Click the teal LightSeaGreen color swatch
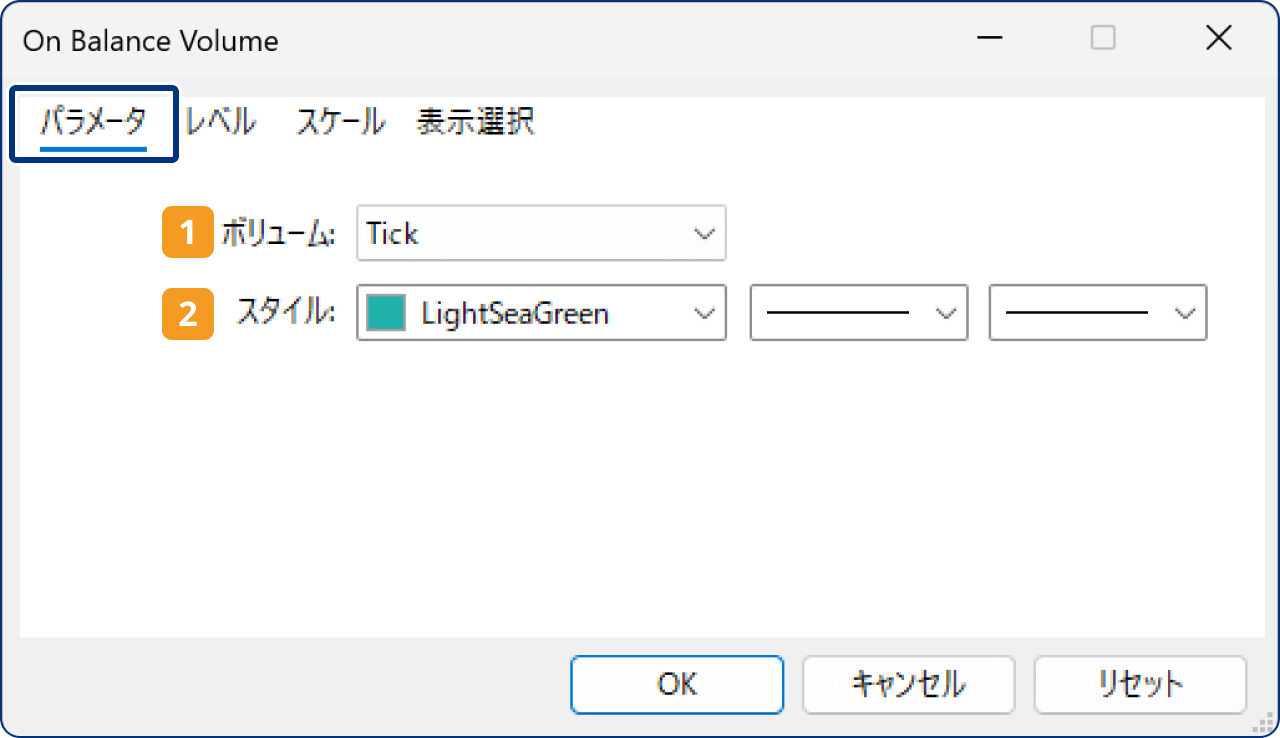Viewport: 1280px width, 738px height. click(x=393, y=313)
